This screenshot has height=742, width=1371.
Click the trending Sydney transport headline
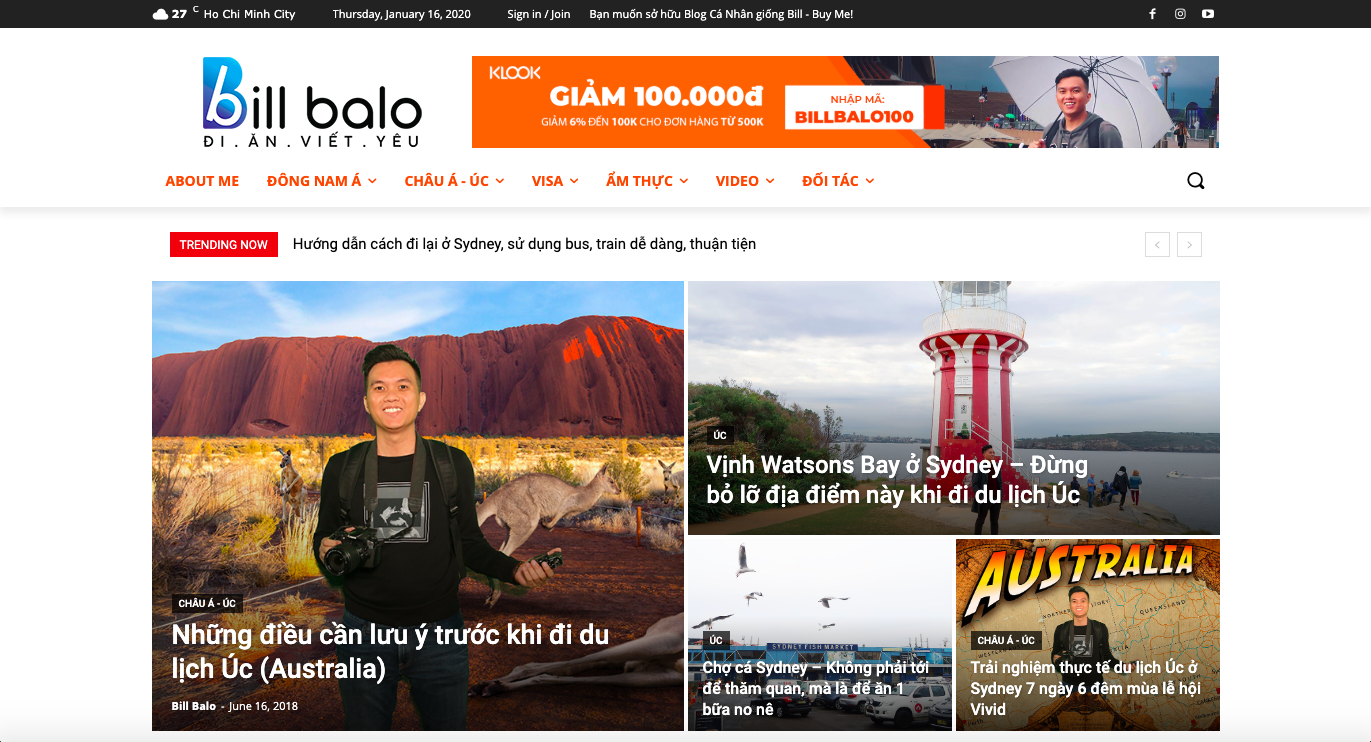click(x=524, y=244)
